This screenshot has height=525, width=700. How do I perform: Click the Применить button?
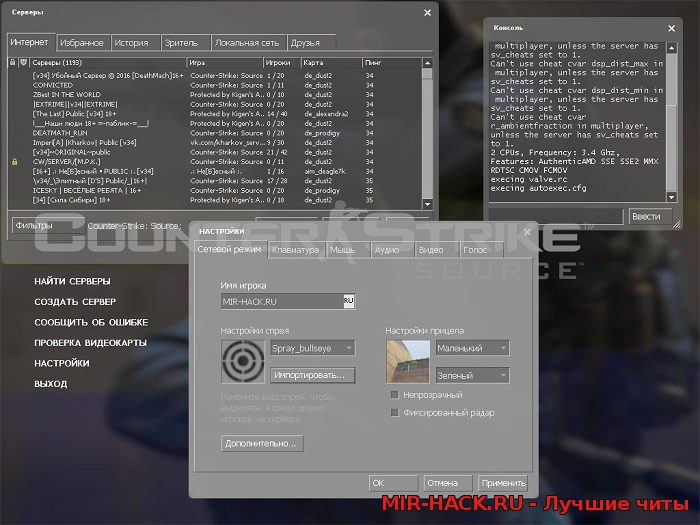point(503,483)
